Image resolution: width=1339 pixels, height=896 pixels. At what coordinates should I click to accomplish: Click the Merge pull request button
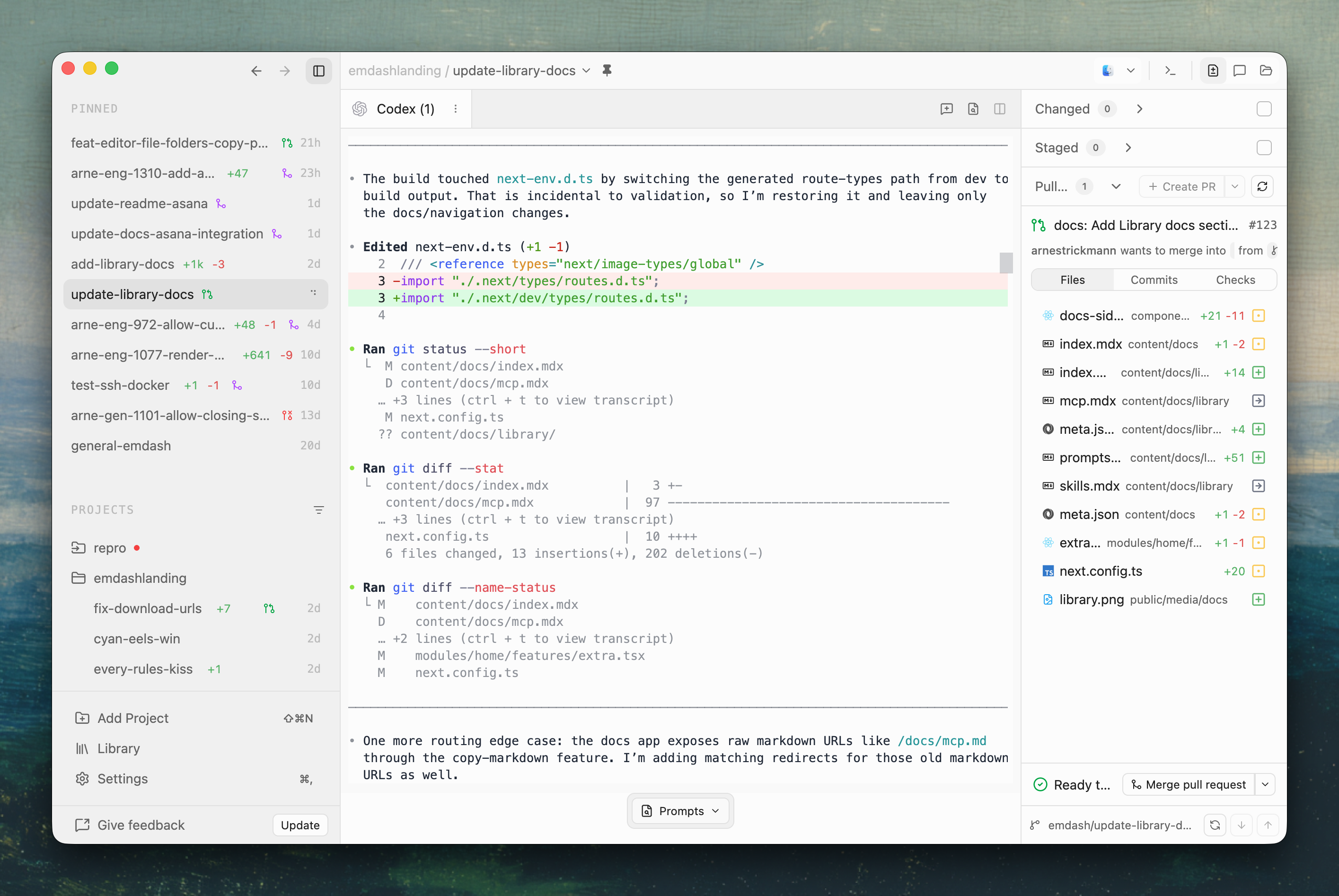[x=1189, y=784]
